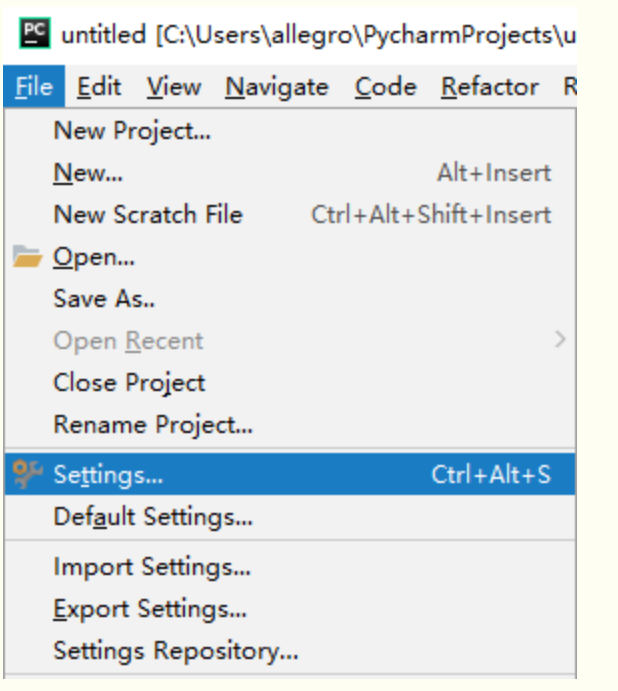Open Default Settings... entry
Image resolution: width=618 pixels, height=691 pixels.
[x=152, y=518]
